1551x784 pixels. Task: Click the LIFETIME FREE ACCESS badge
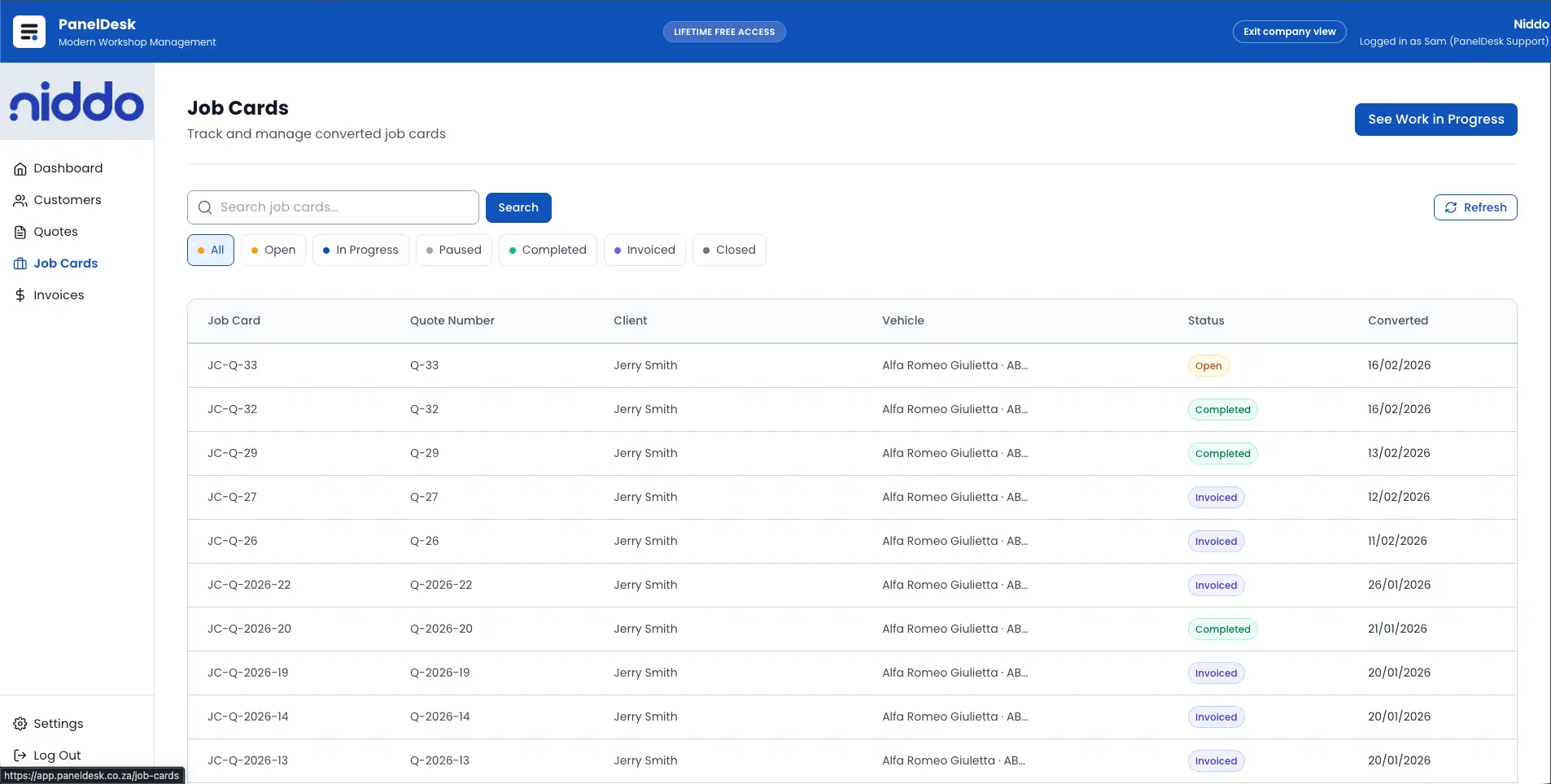724,32
